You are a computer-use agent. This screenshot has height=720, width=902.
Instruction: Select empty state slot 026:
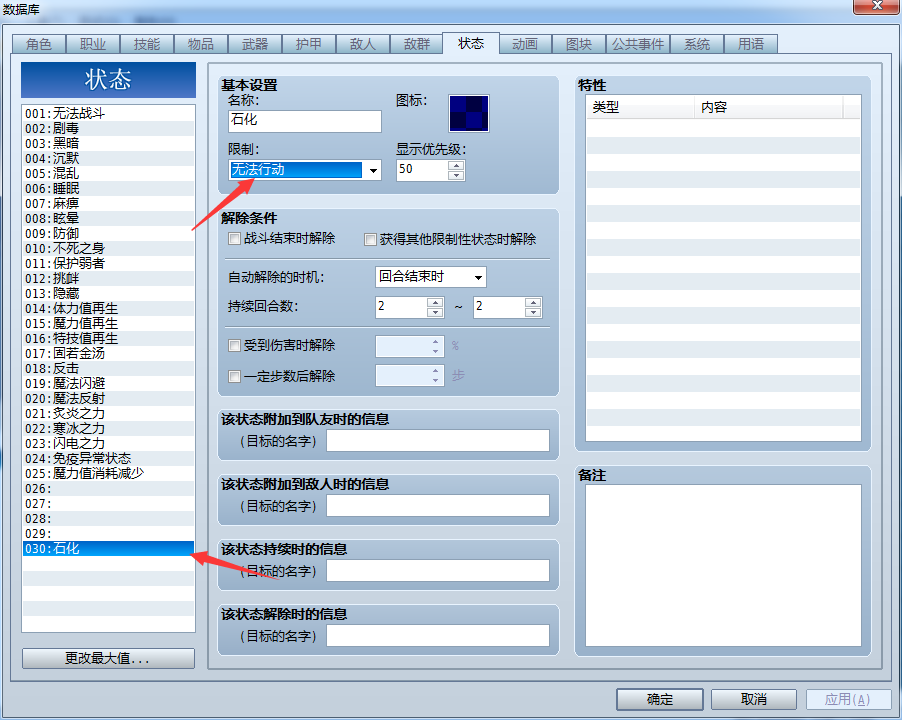(108, 488)
